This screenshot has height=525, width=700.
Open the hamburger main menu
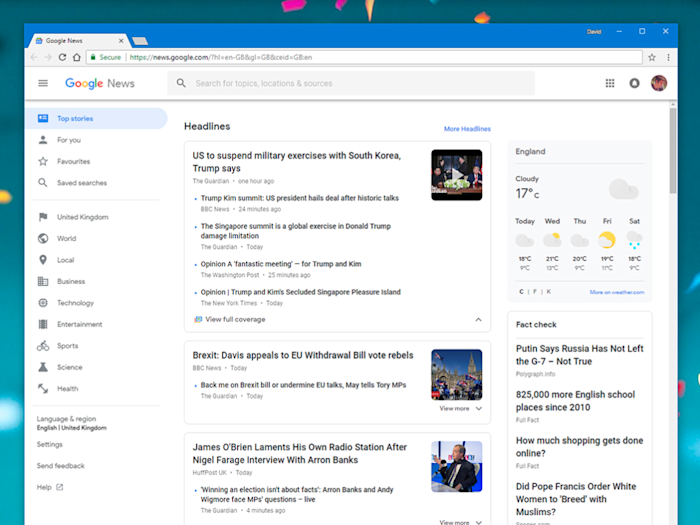[43, 83]
